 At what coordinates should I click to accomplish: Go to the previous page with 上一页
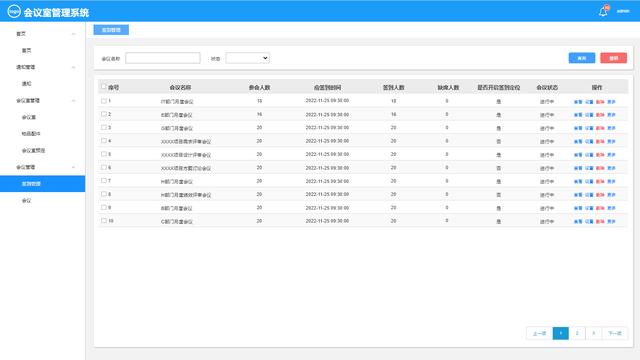(539, 333)
